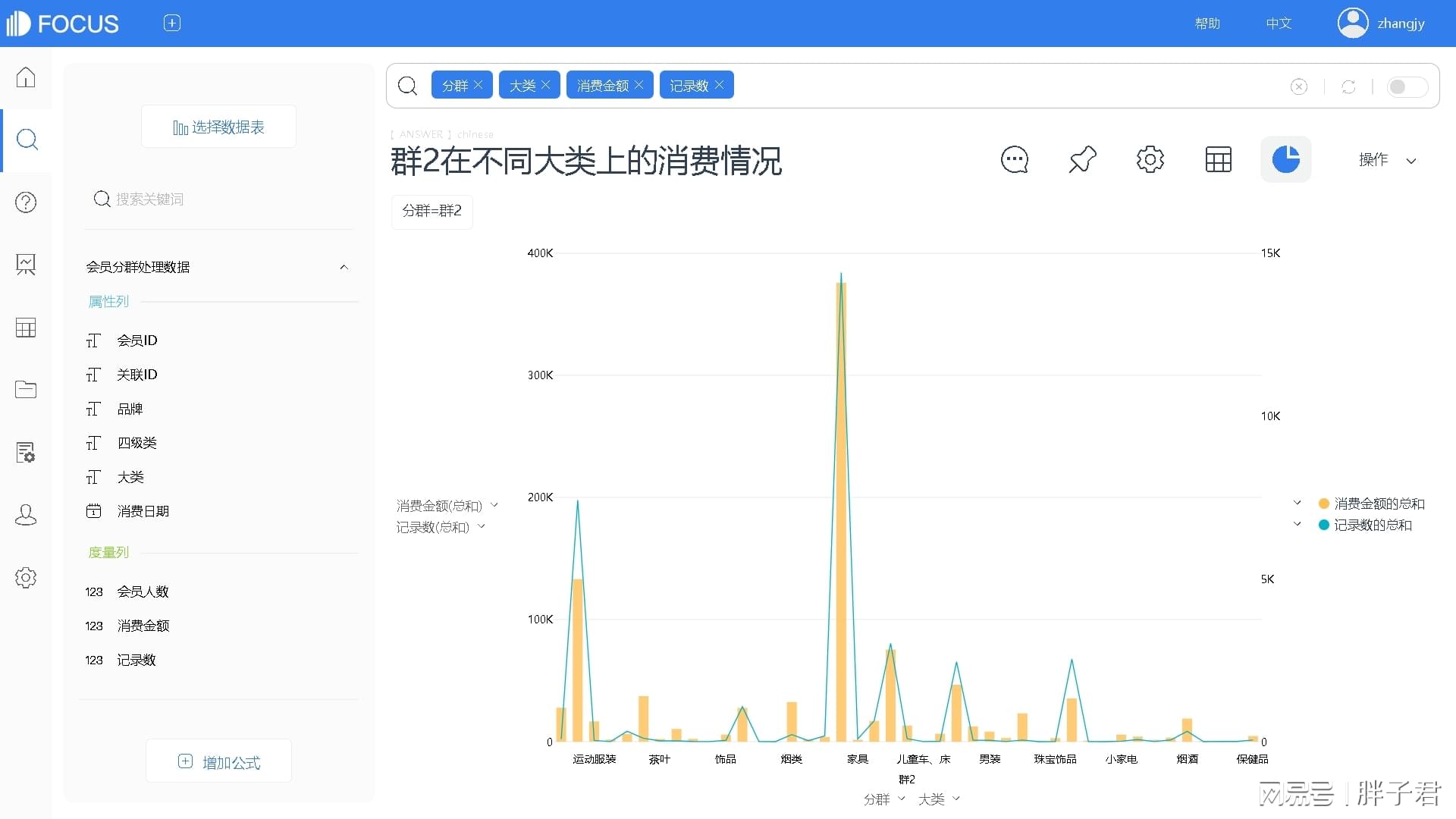This screenshot has height=819, width=1456.
Task: Click the 群2在不同大类上的消费情况 title
Action: coord(585,161)
